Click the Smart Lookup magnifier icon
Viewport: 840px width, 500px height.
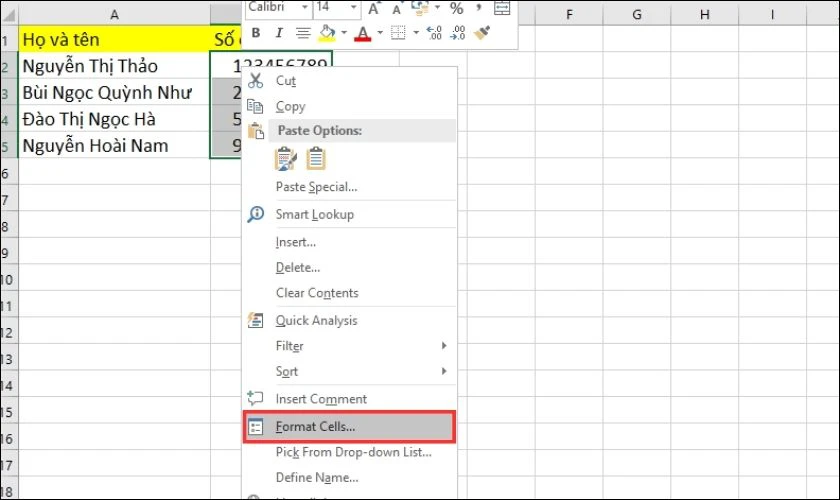pyautogui.click(x=256, y=214)
